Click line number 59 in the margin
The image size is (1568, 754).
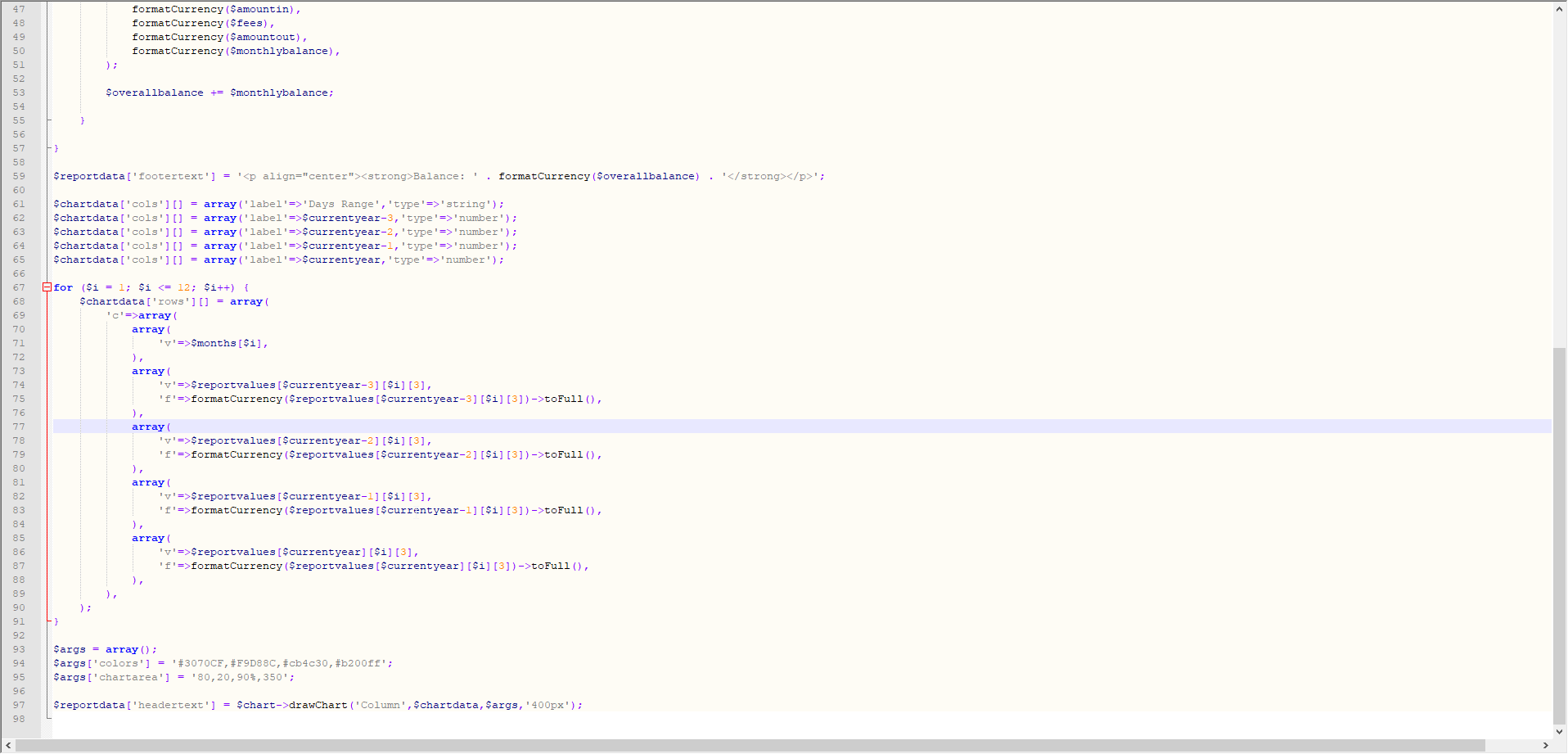19,176
